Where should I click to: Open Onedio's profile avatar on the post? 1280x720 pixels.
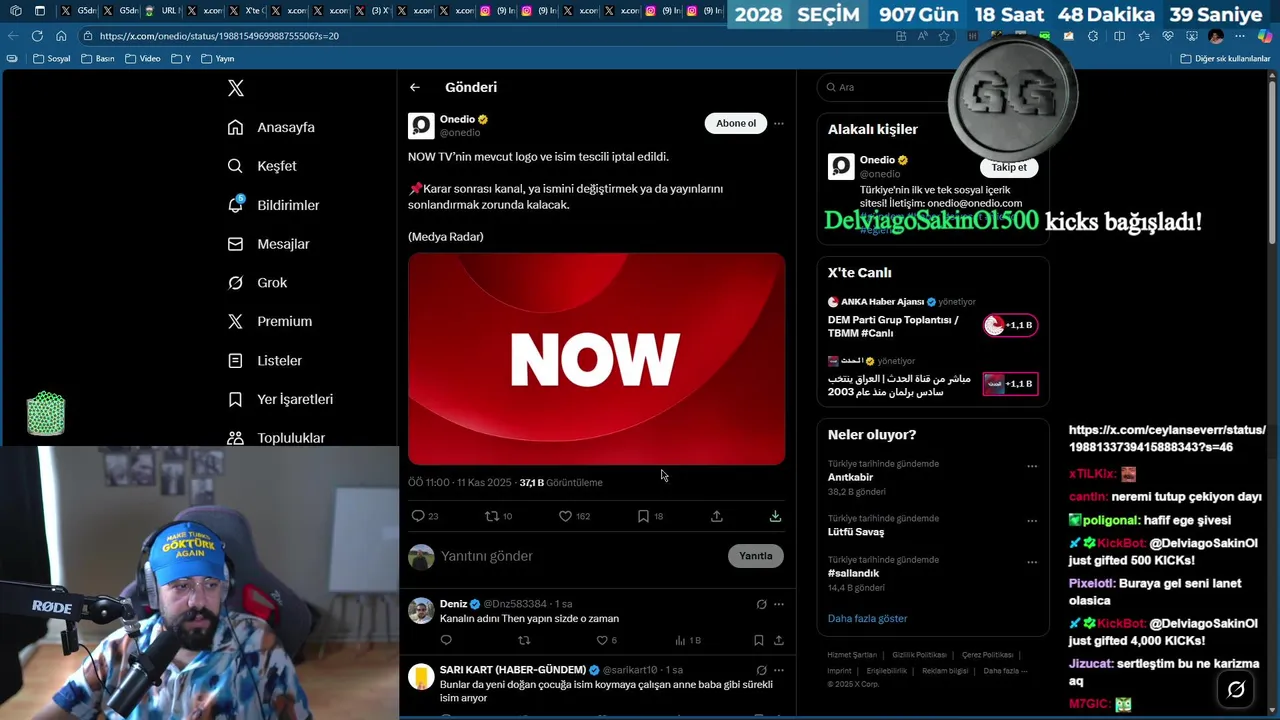point(421,125)
